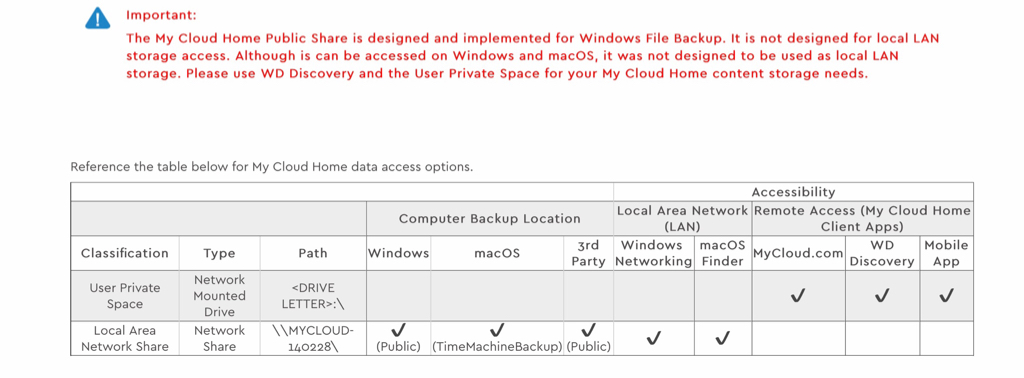Click the 'Type' column header
The width and height of the screenshot is (1024, 378).
[219, 253]
